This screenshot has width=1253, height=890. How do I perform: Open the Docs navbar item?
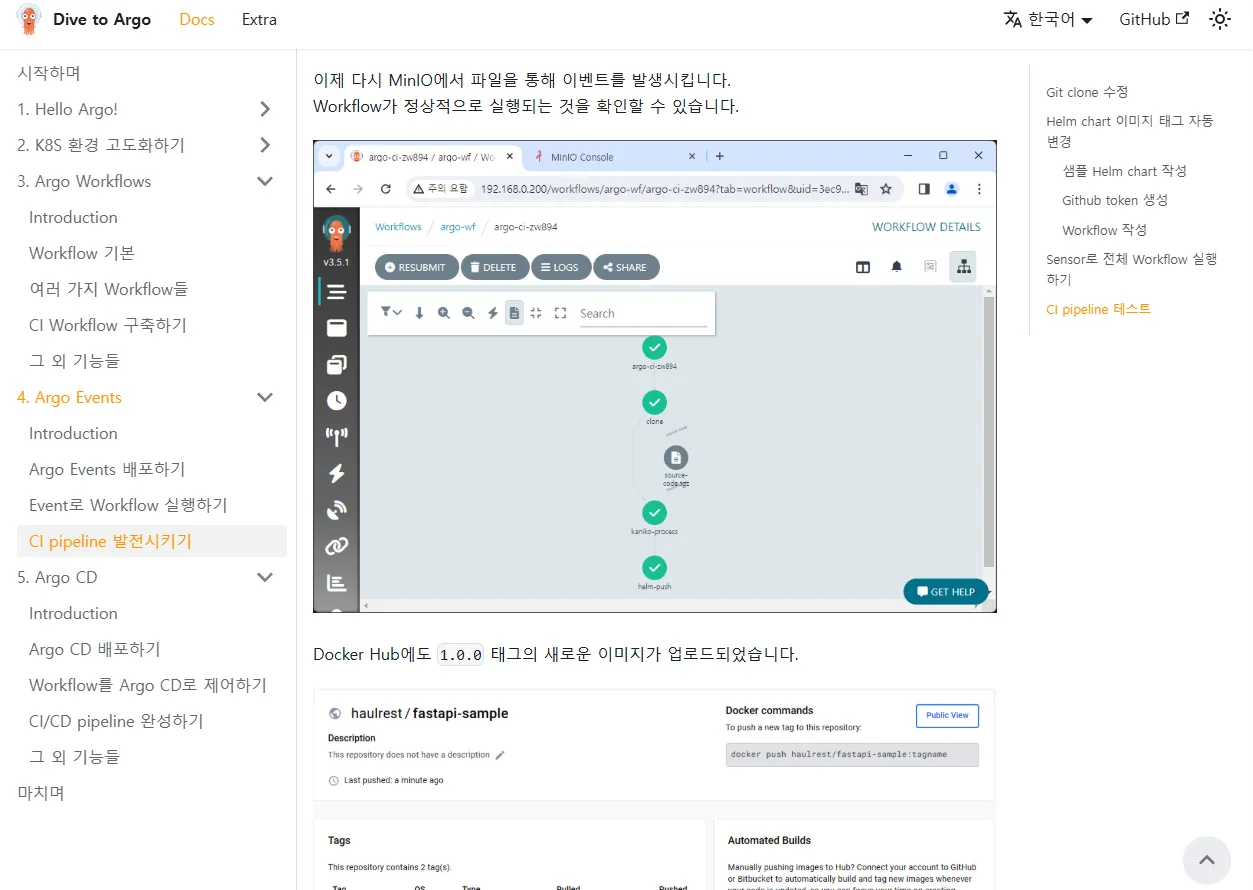tap(197, 19)
